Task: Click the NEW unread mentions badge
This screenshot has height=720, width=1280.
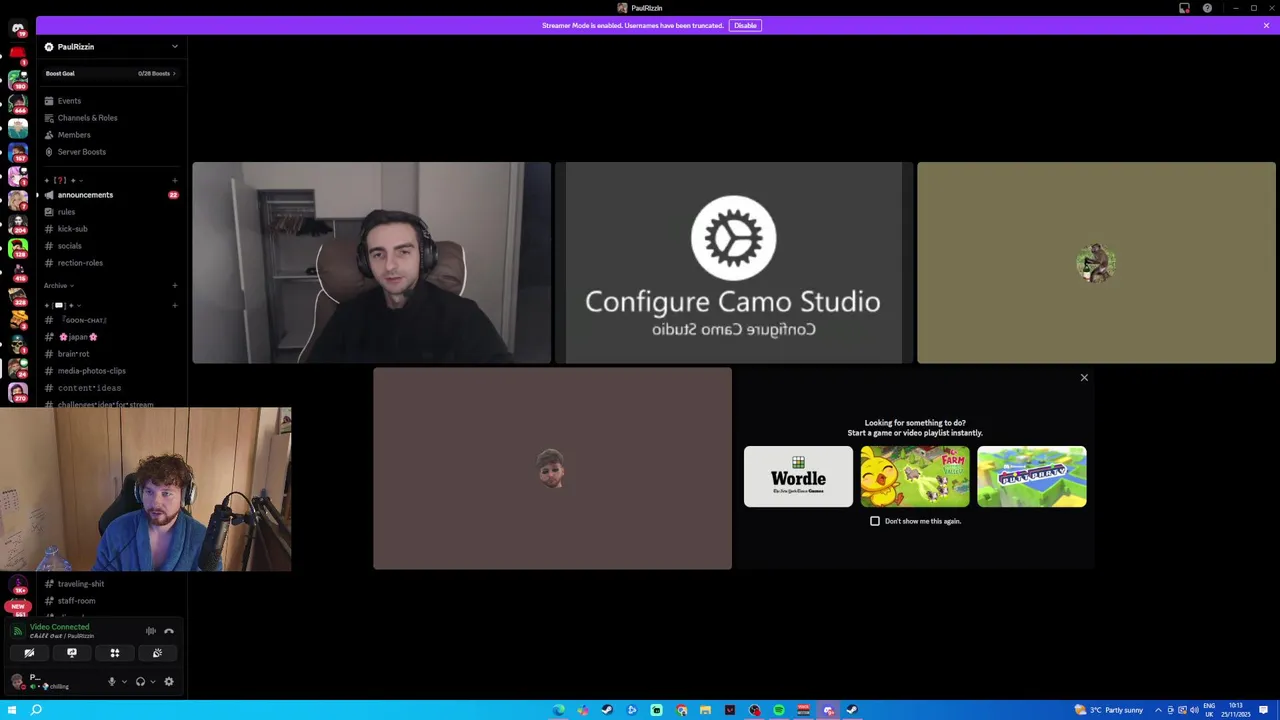Action: [x=17, y=606]
